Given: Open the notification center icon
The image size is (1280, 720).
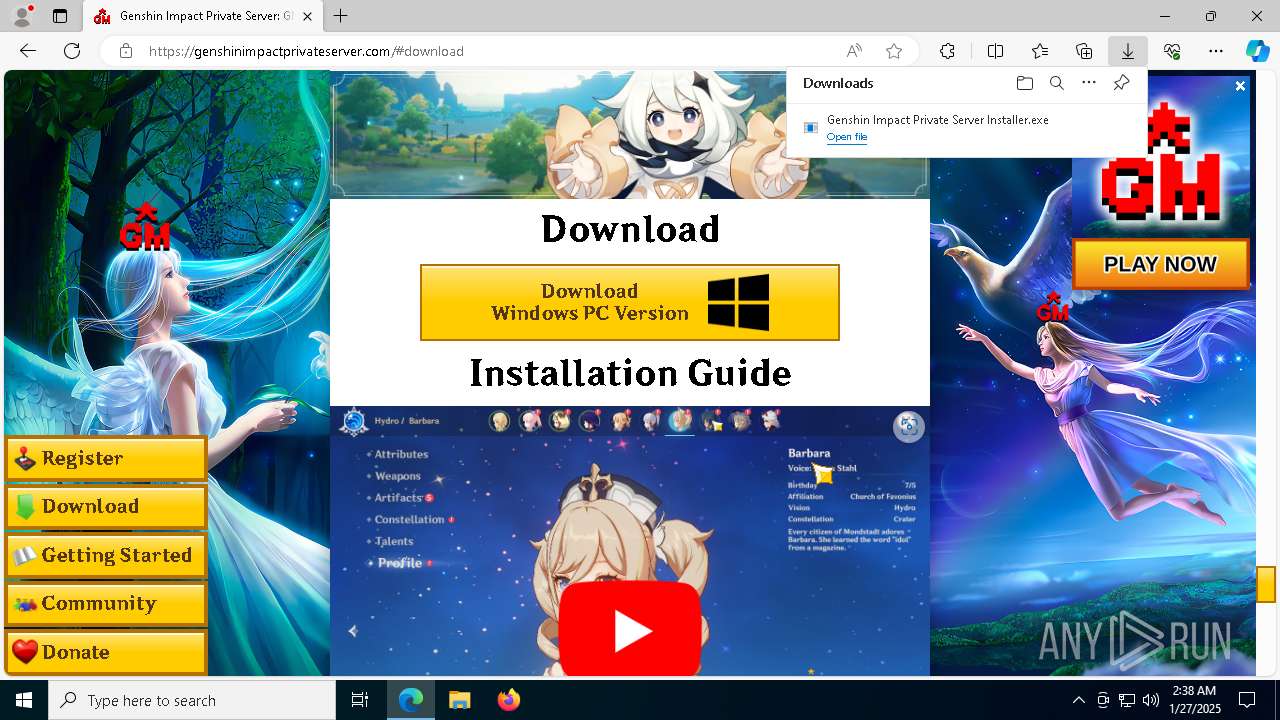Looking at the screenshot, I should point(1247,700).
